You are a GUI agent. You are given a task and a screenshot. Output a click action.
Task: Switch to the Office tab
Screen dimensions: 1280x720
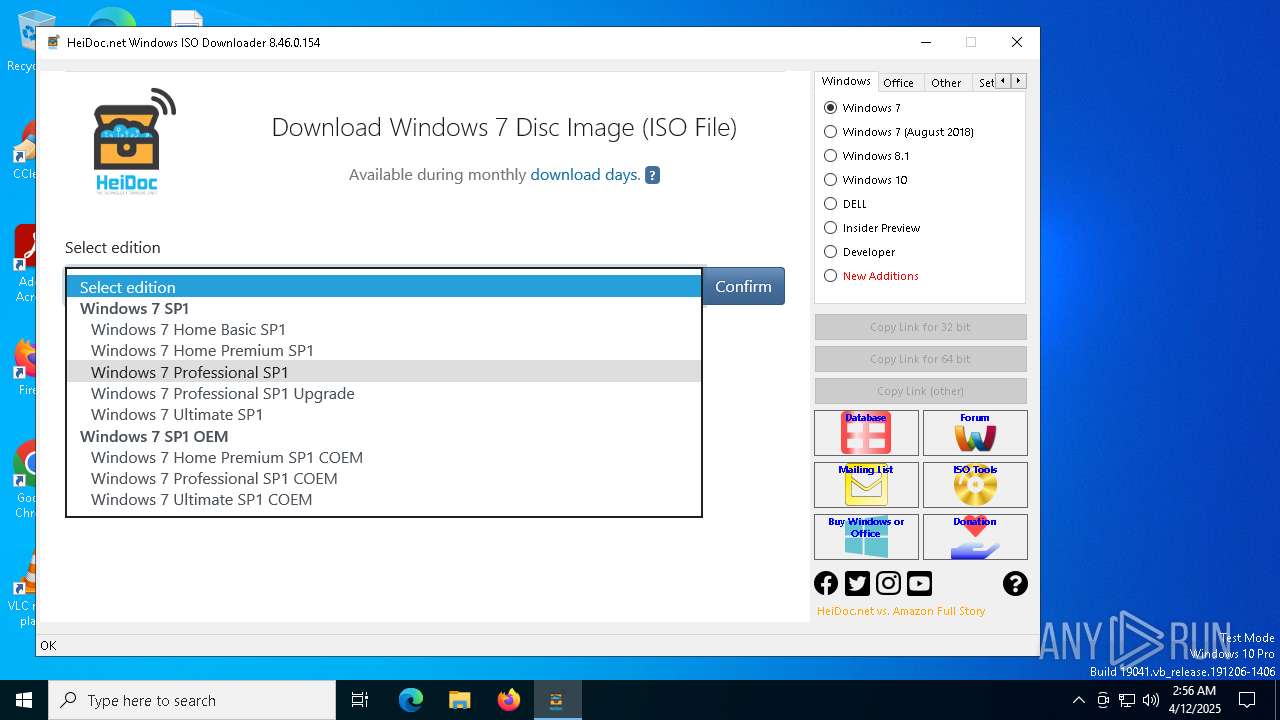coord(898,83)
